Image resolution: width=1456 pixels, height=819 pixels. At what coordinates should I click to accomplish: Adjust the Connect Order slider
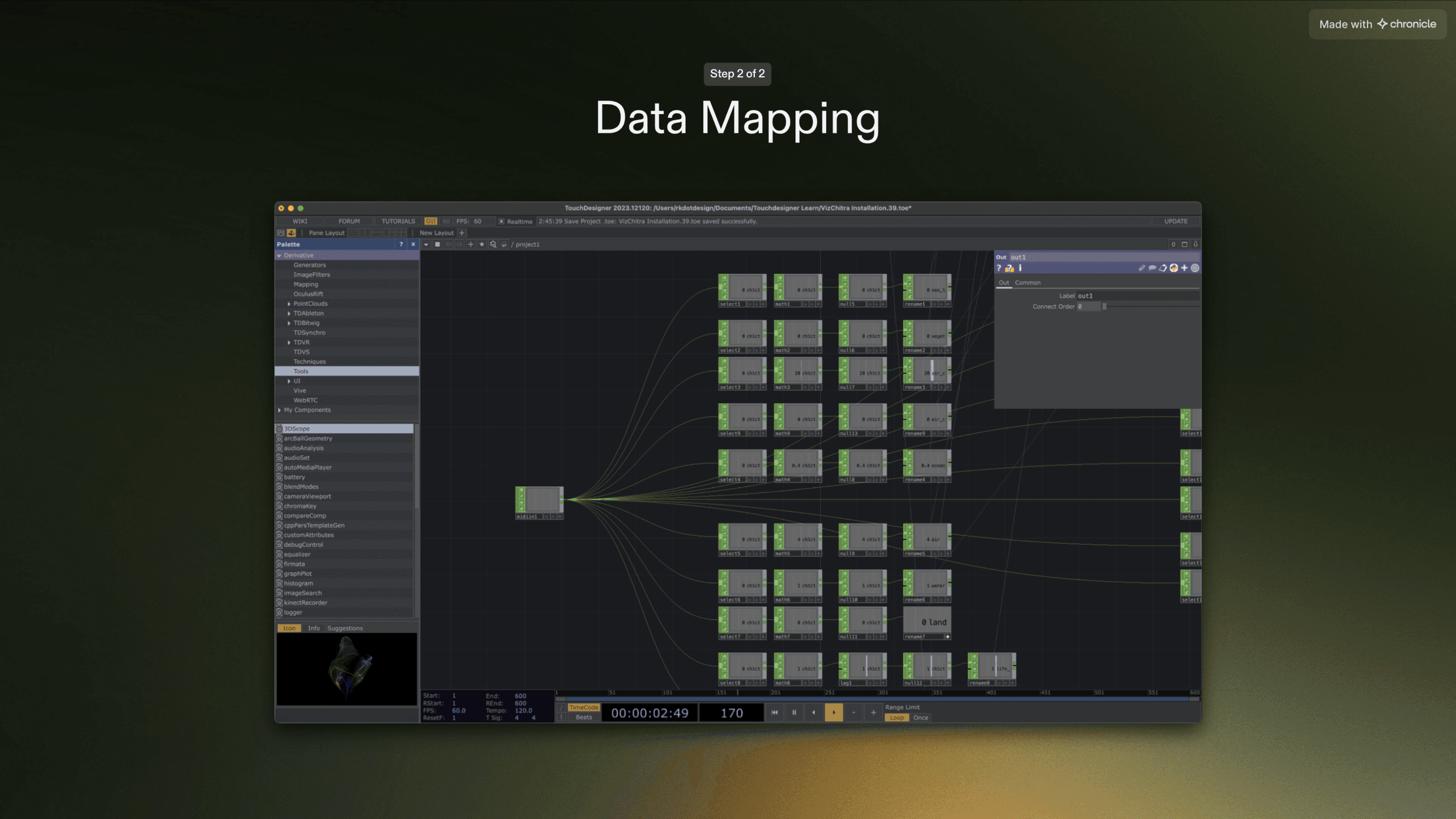click(1104, 307)
